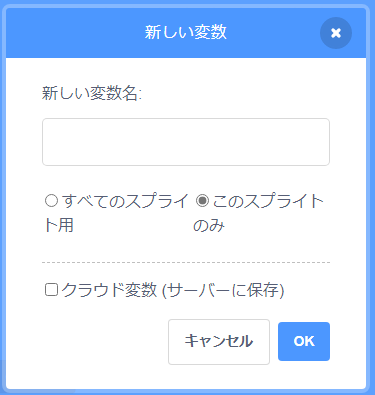Cancel variable creation via キャンセル
The image size is (375, 395).
coord(219,342)
